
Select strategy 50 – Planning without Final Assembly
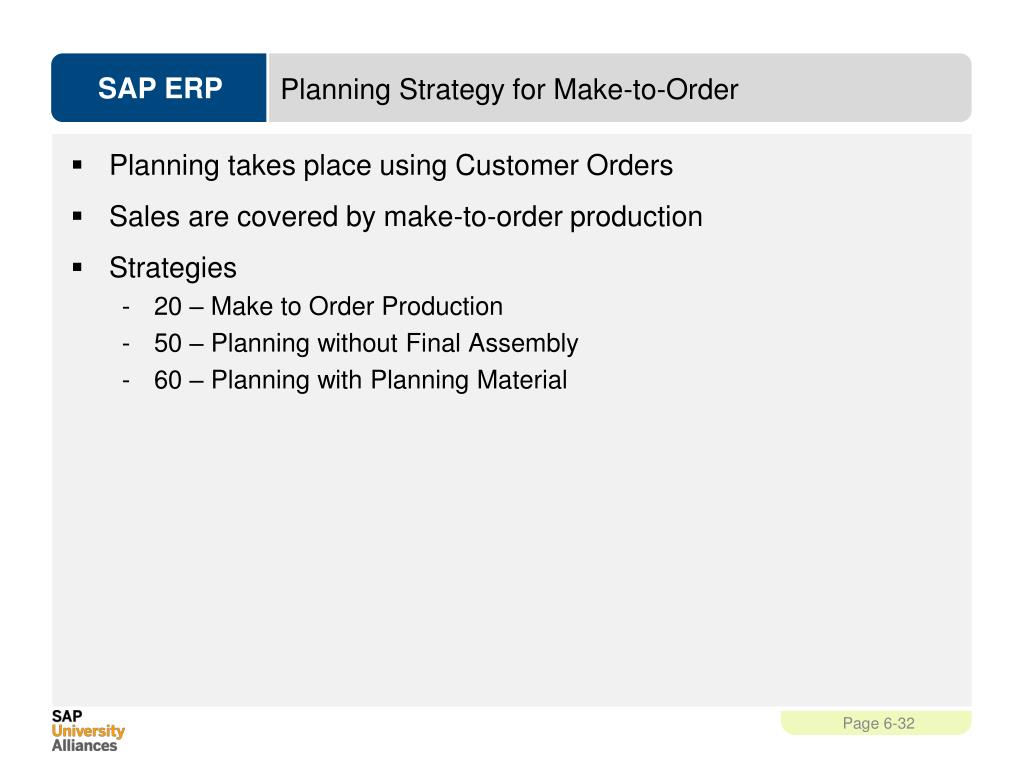tap(366, 344)
